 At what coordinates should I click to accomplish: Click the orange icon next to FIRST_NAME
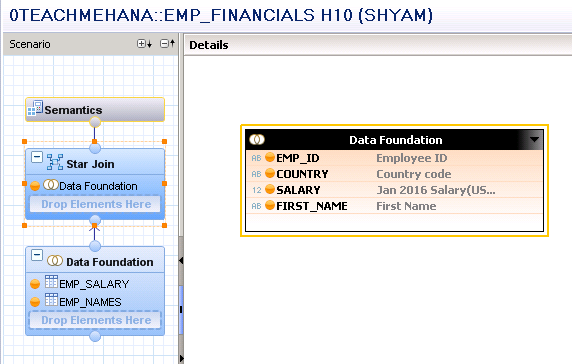coord(270,205)
